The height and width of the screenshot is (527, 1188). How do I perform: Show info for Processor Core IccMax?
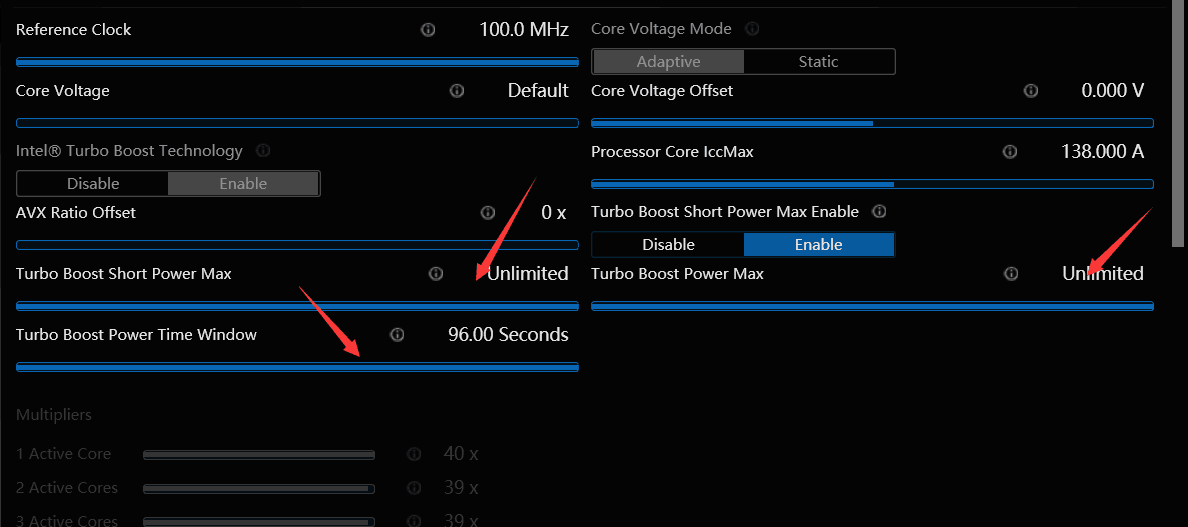(x=1010, y=152)
